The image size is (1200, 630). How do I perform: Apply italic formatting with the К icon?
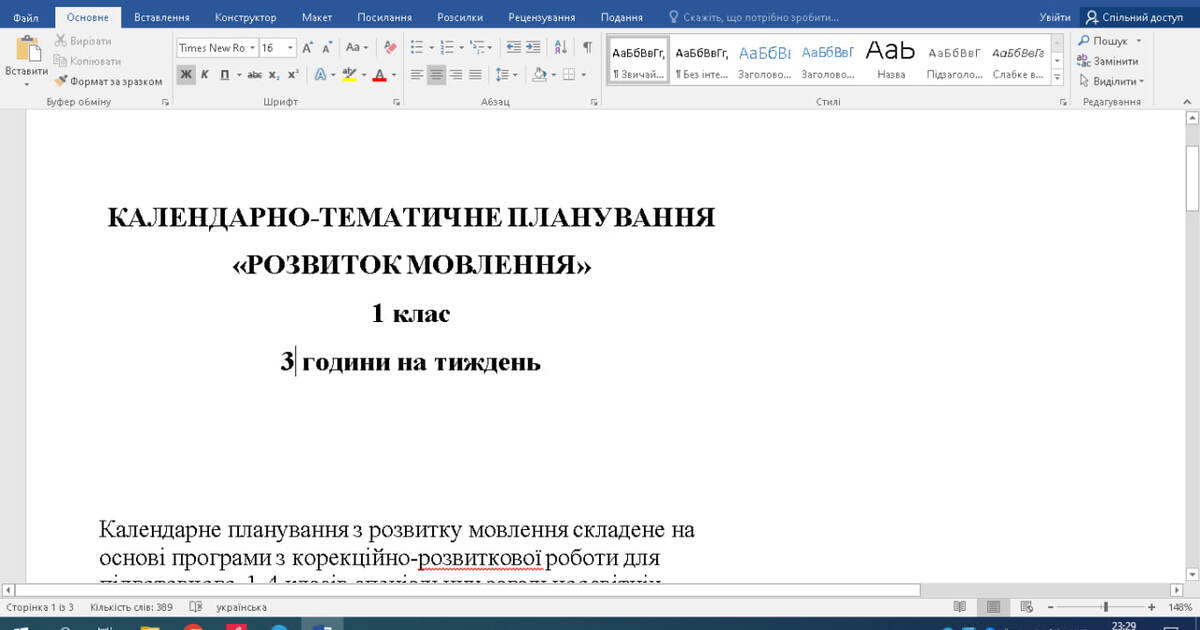pos(203,75)
